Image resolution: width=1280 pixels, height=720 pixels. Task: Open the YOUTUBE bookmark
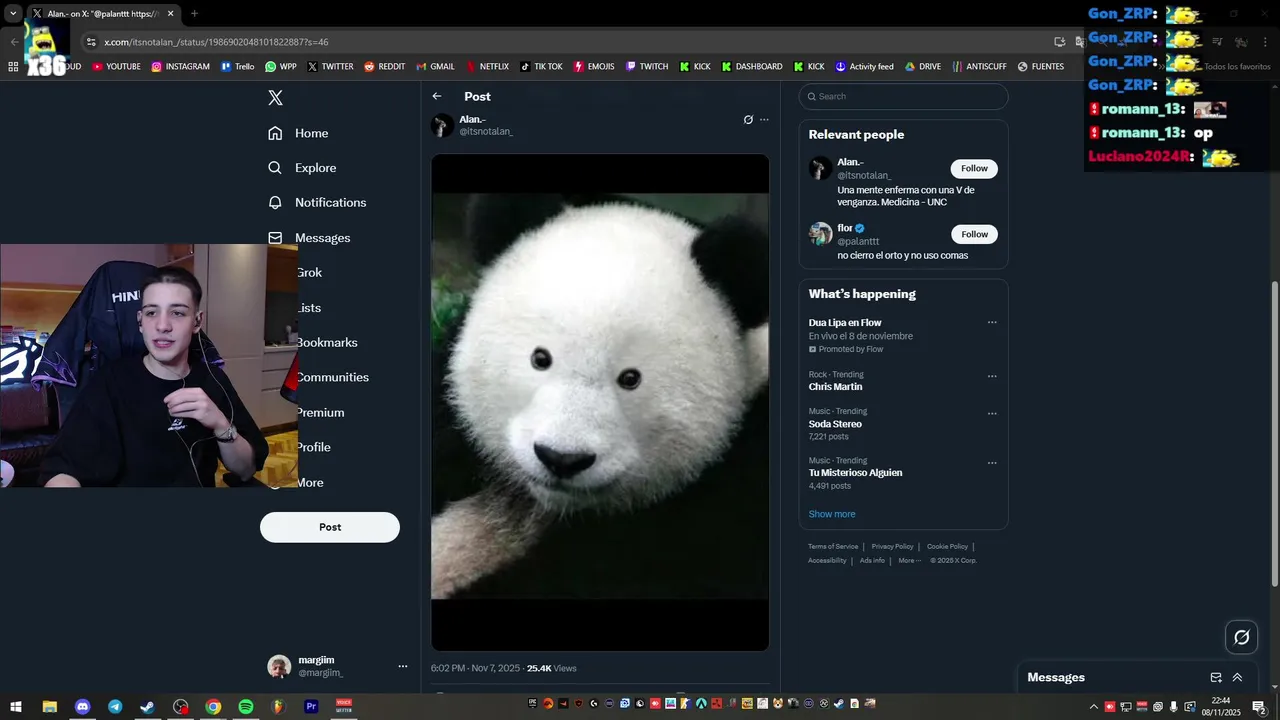[x=116, y=67]
